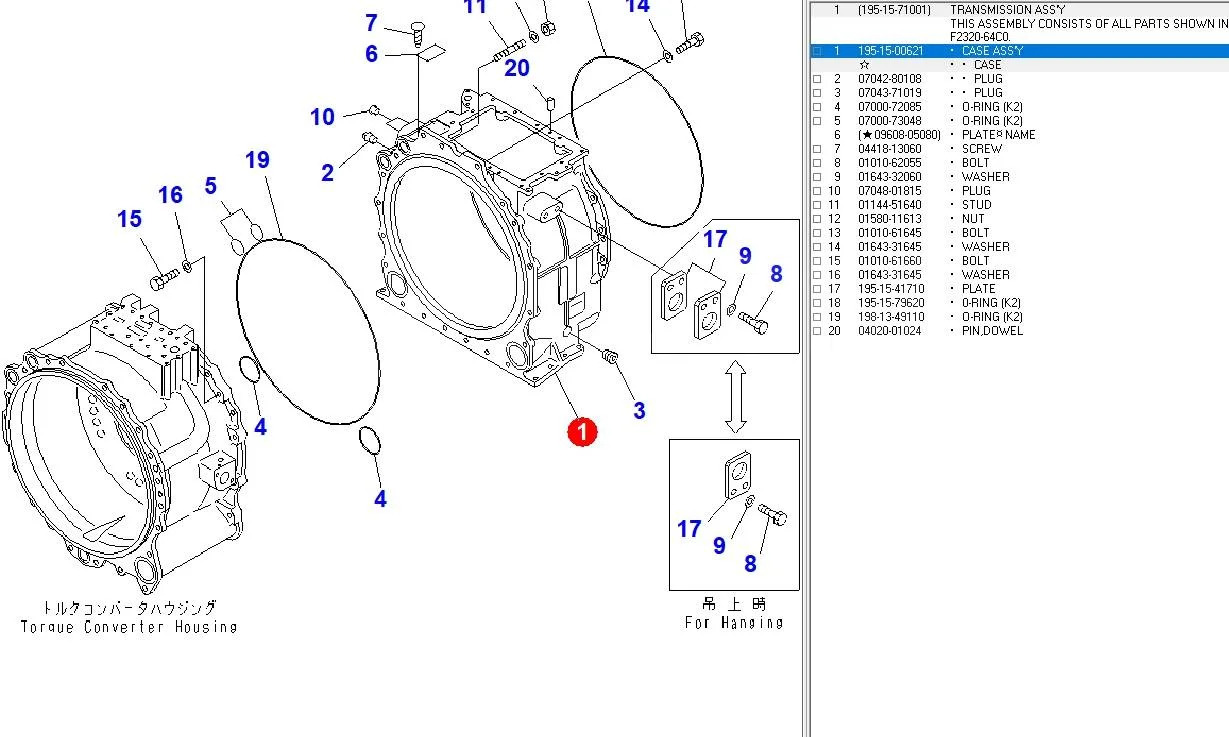1229x737 pixels.
Task: Check the box beside 07000-72085 O-RING
Action: coord(817,107)
